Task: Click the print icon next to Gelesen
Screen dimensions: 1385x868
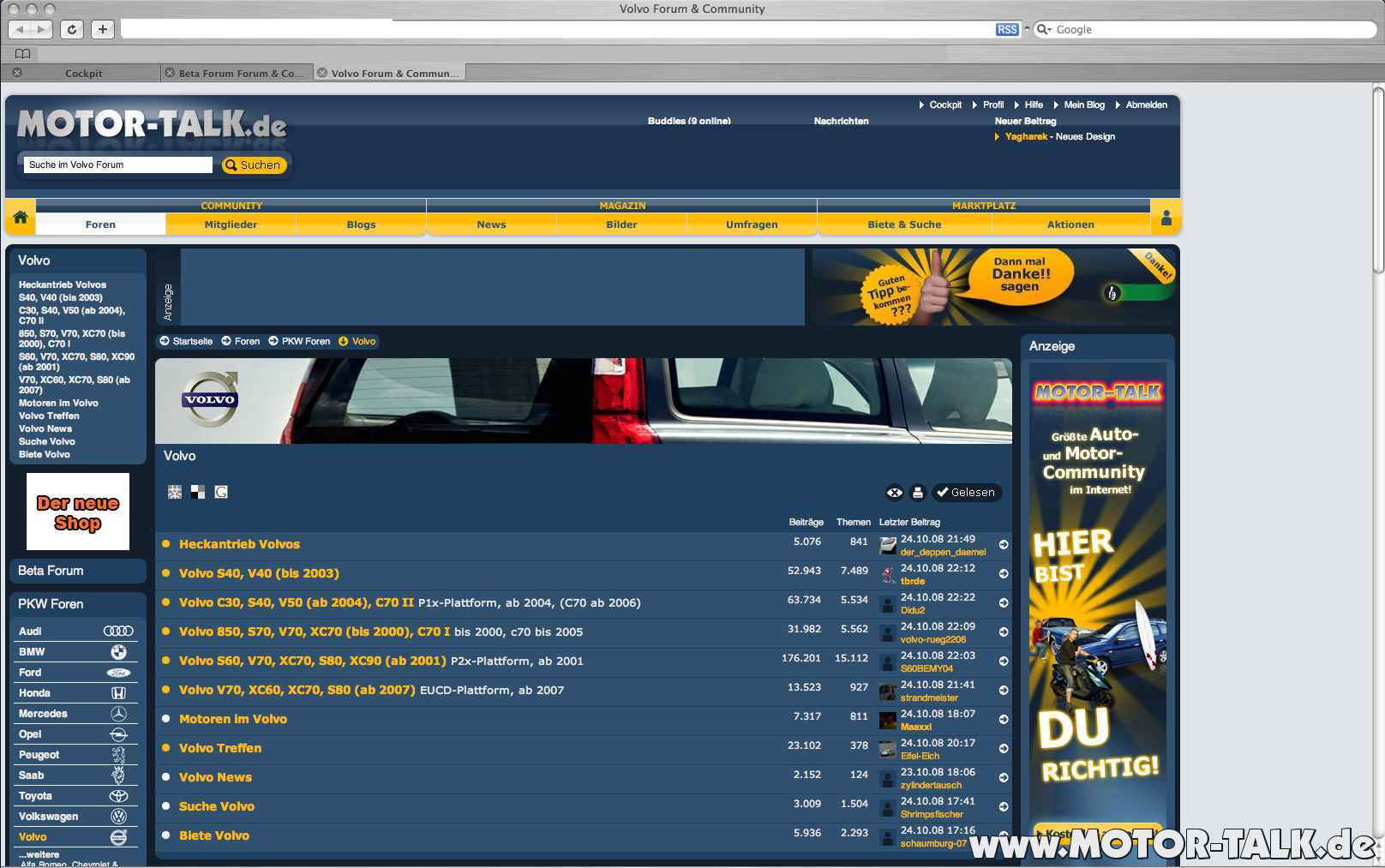Action: click(918, 493)
